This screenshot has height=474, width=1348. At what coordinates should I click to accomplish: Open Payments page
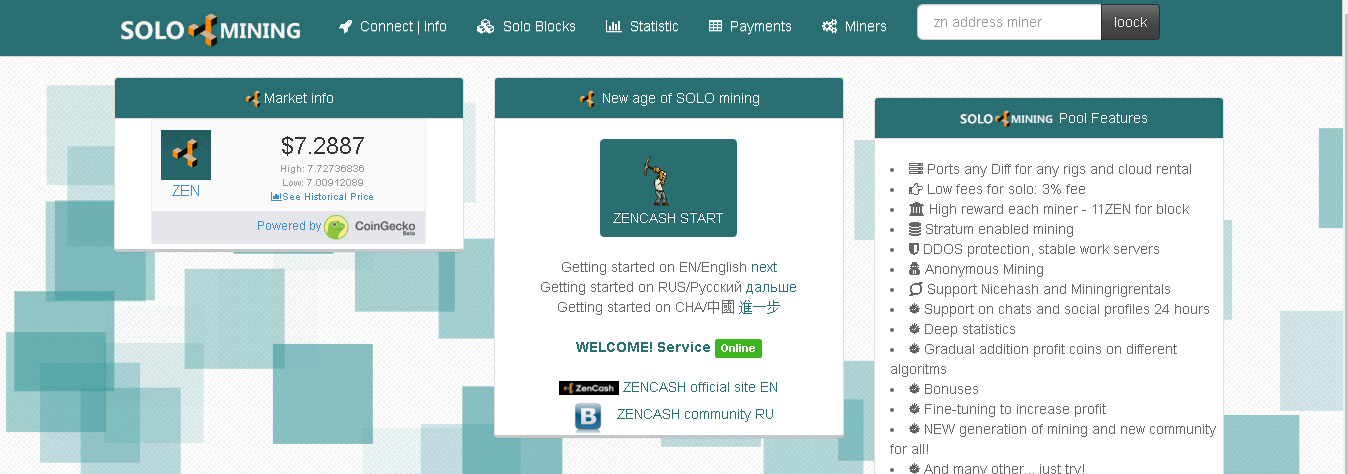[x=750, y=26]
